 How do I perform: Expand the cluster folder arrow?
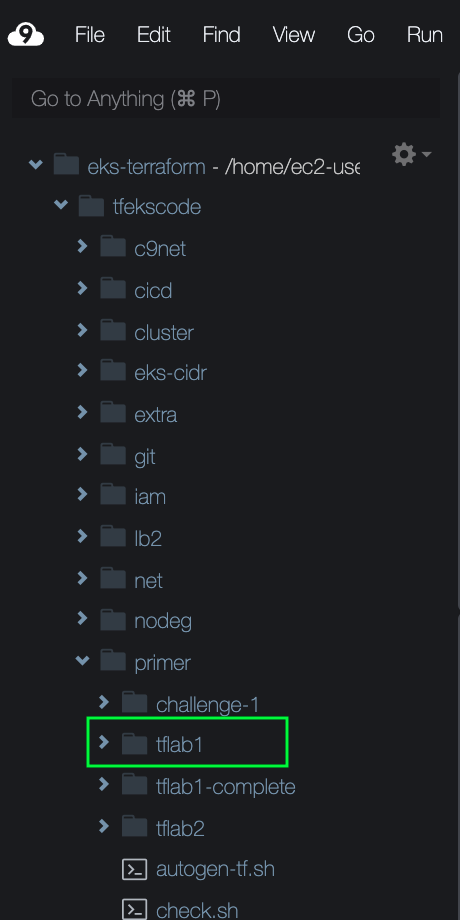[x=83, y=330]
